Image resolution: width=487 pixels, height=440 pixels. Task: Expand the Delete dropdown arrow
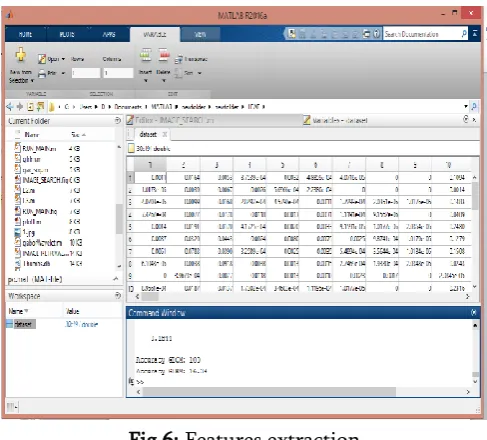pos(163,80)
